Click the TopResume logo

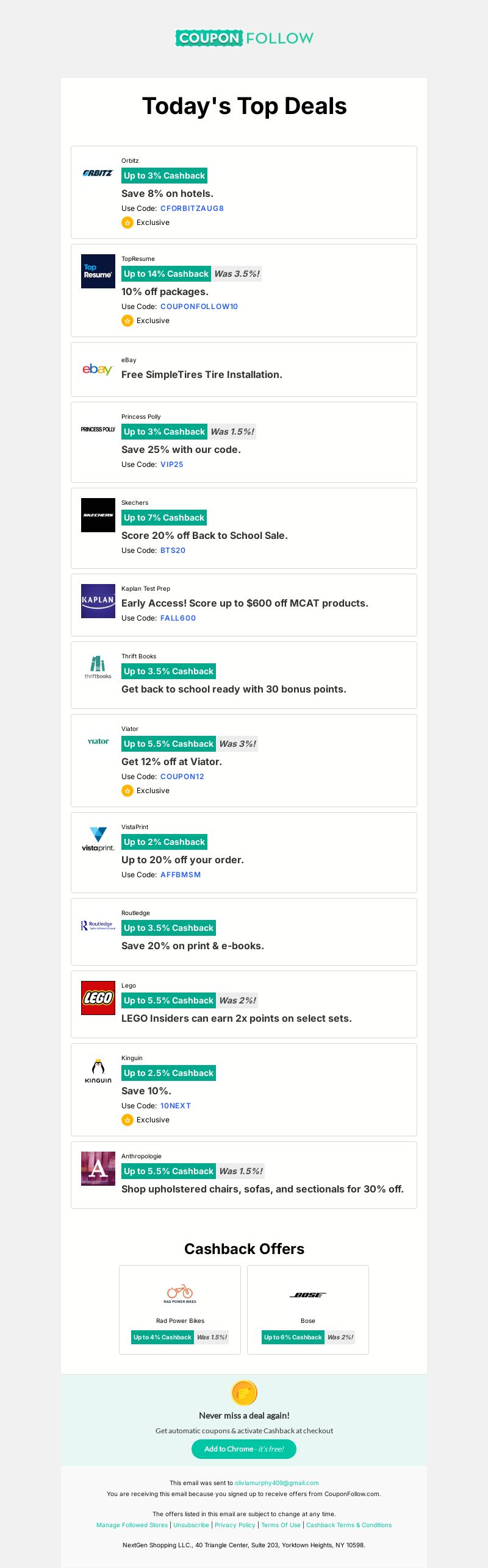[98, 271]
